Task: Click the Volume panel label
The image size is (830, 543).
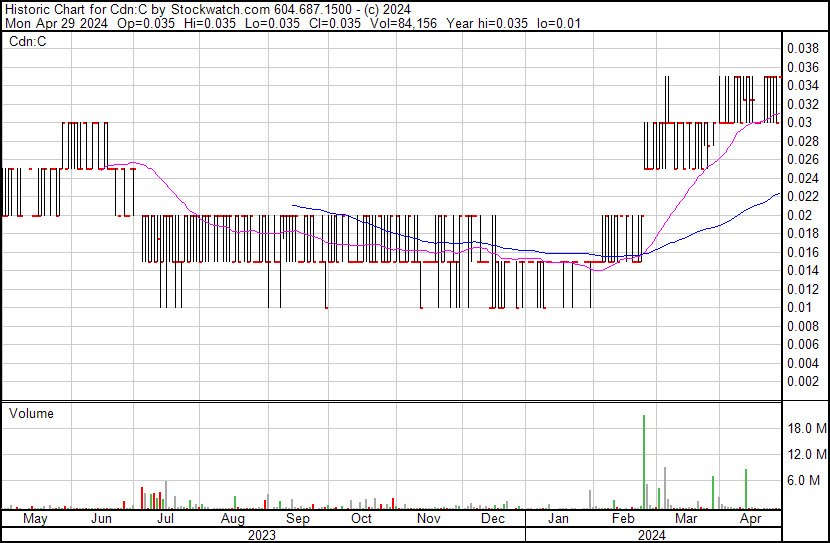Action: tap(31, 413)
